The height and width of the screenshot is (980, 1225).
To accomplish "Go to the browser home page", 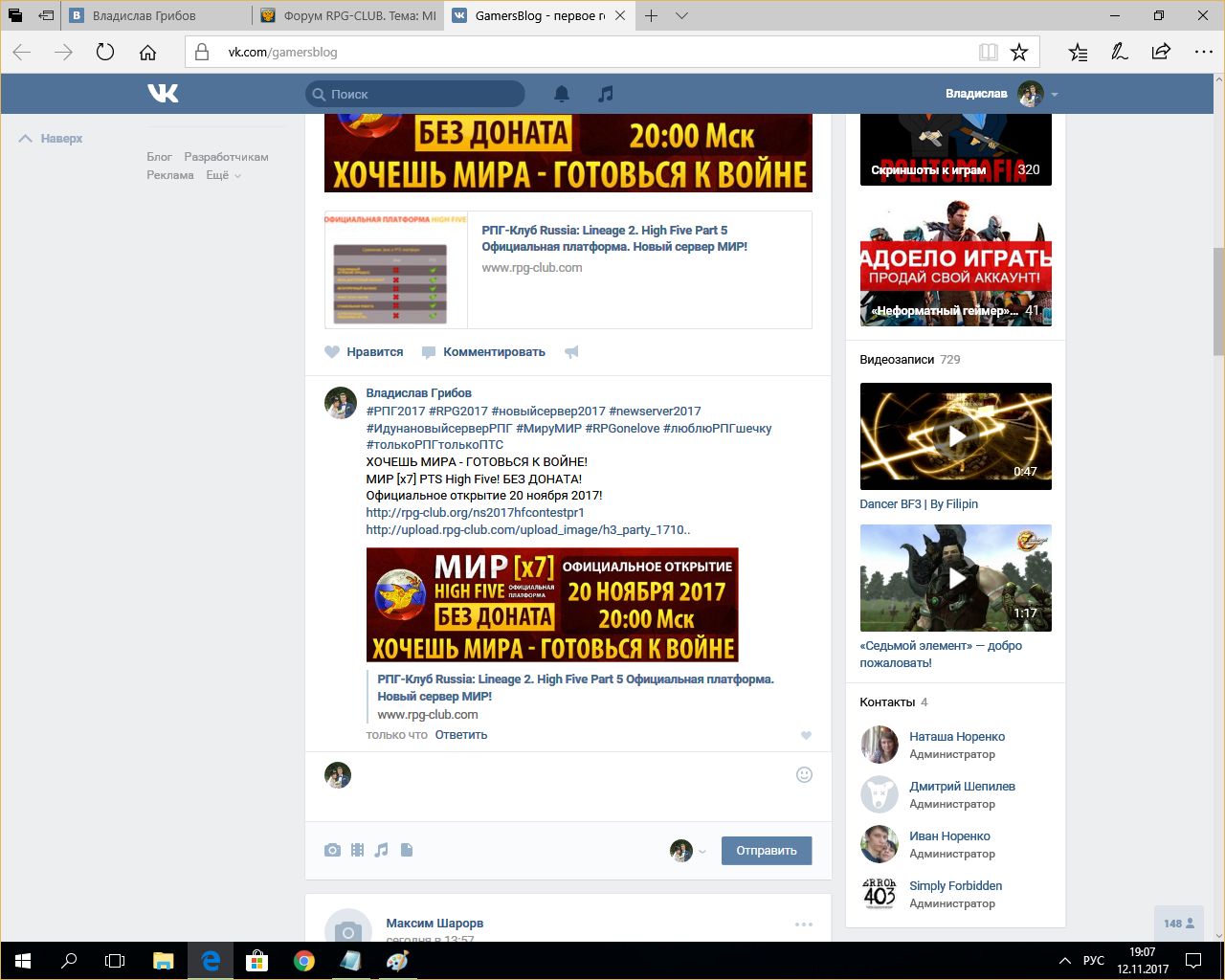I will click(x=147, y=53).
